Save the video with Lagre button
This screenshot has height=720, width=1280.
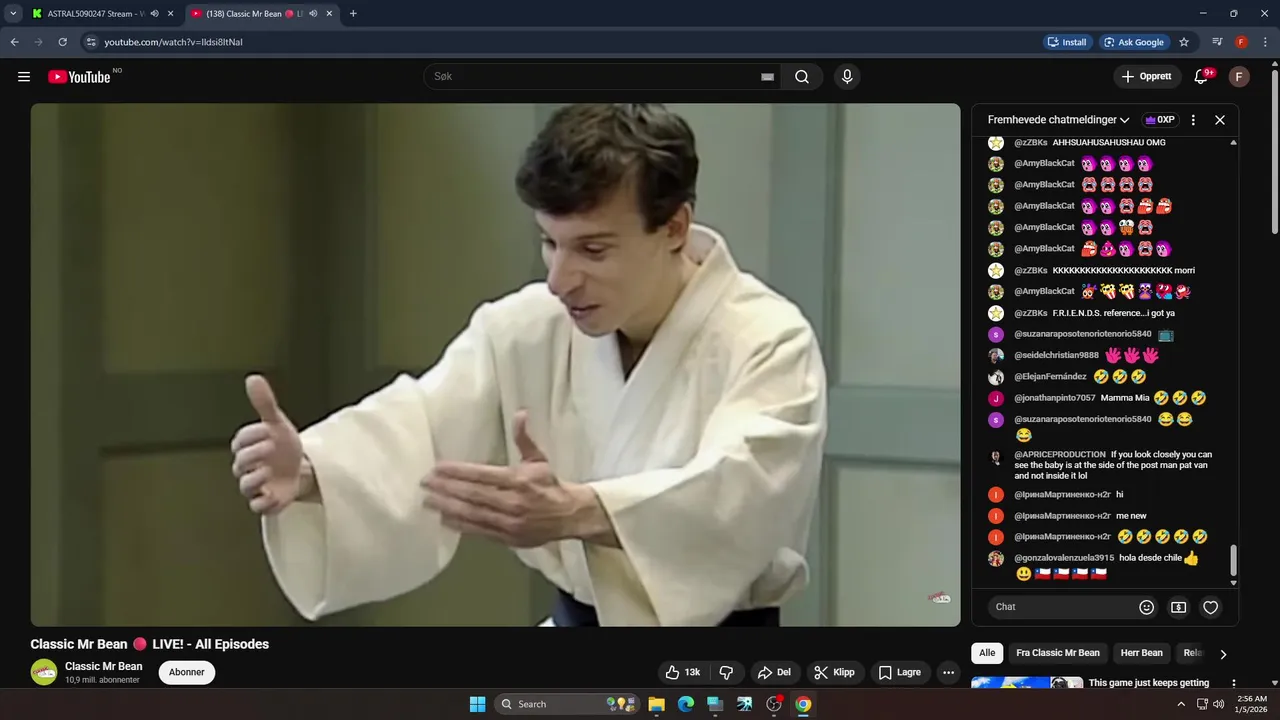(x=899, y=672)
